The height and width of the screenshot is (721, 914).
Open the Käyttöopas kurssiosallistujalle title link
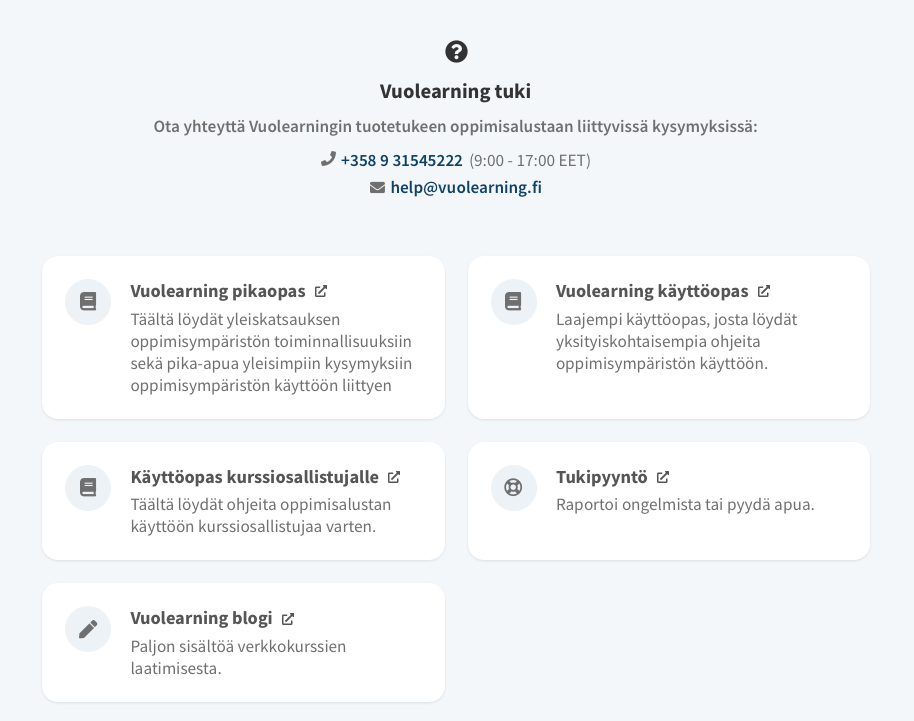click(254, 477)
